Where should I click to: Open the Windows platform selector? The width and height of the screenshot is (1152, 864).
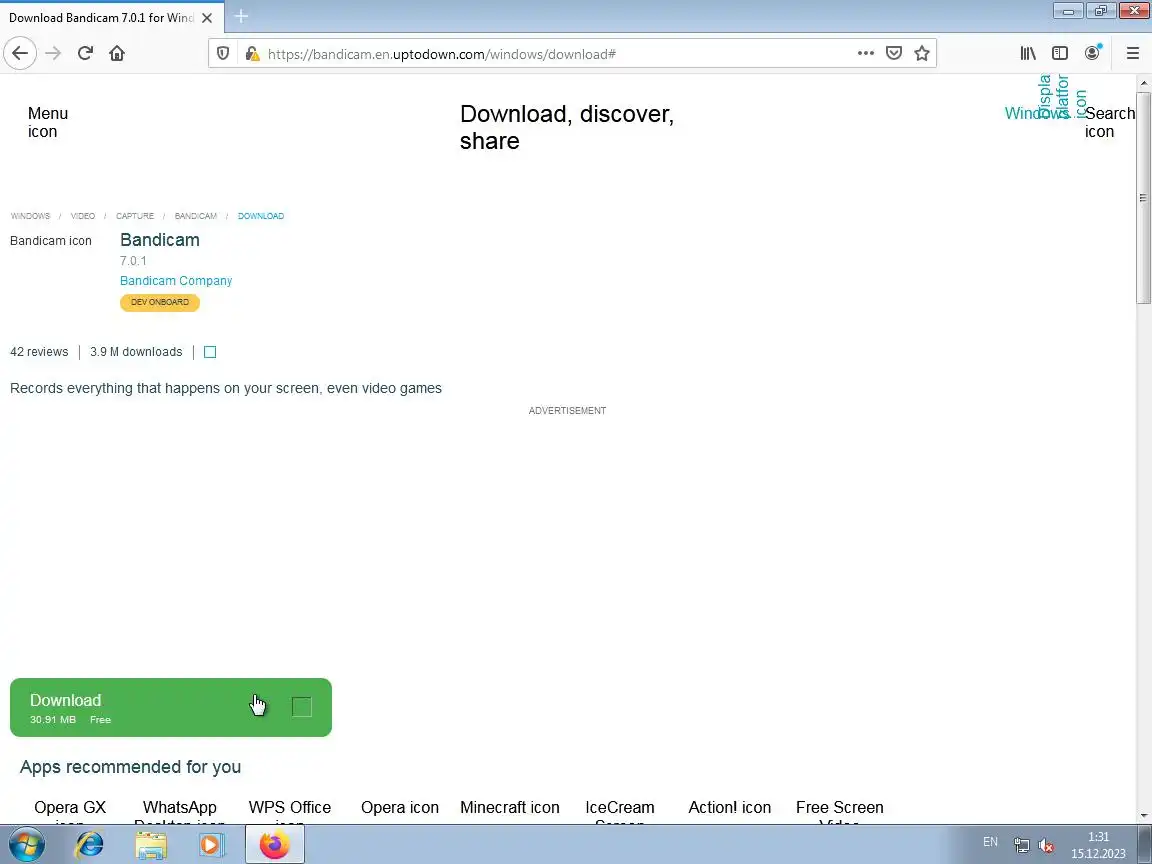point(1037,113)
